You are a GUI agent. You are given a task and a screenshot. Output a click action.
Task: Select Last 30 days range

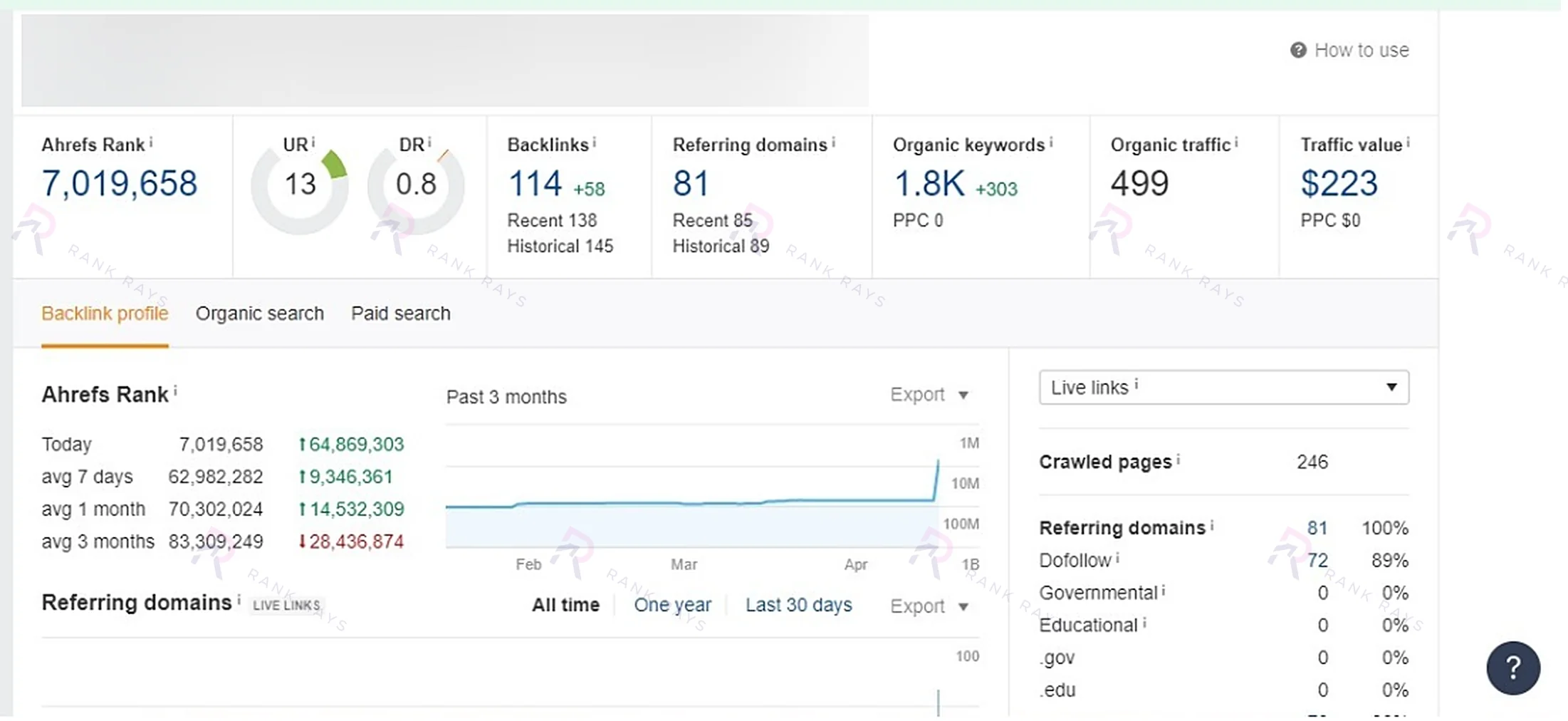[798, 605]
